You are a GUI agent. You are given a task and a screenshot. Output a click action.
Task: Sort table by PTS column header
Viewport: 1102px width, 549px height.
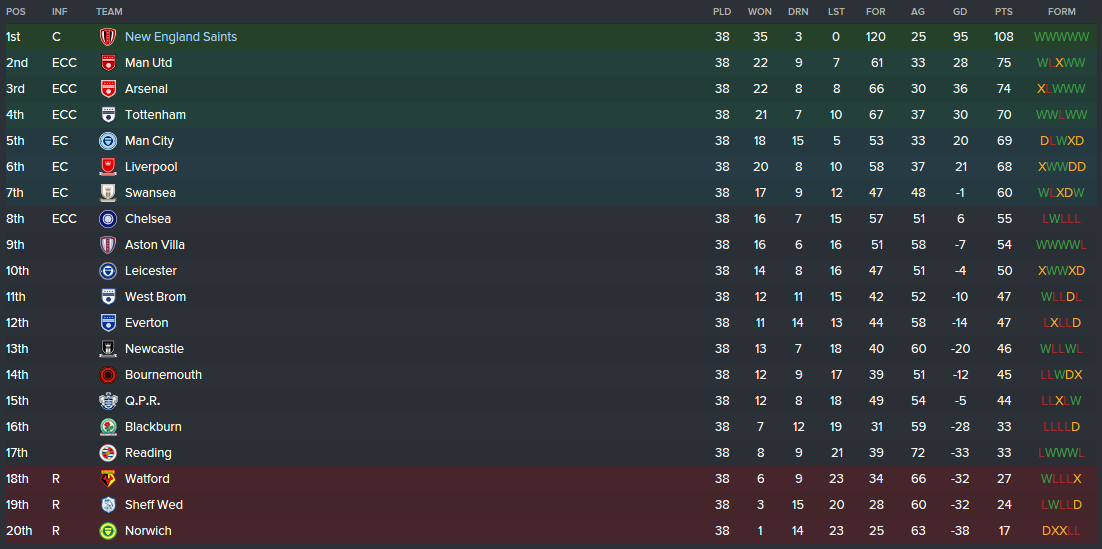(x=1004, y=12)
